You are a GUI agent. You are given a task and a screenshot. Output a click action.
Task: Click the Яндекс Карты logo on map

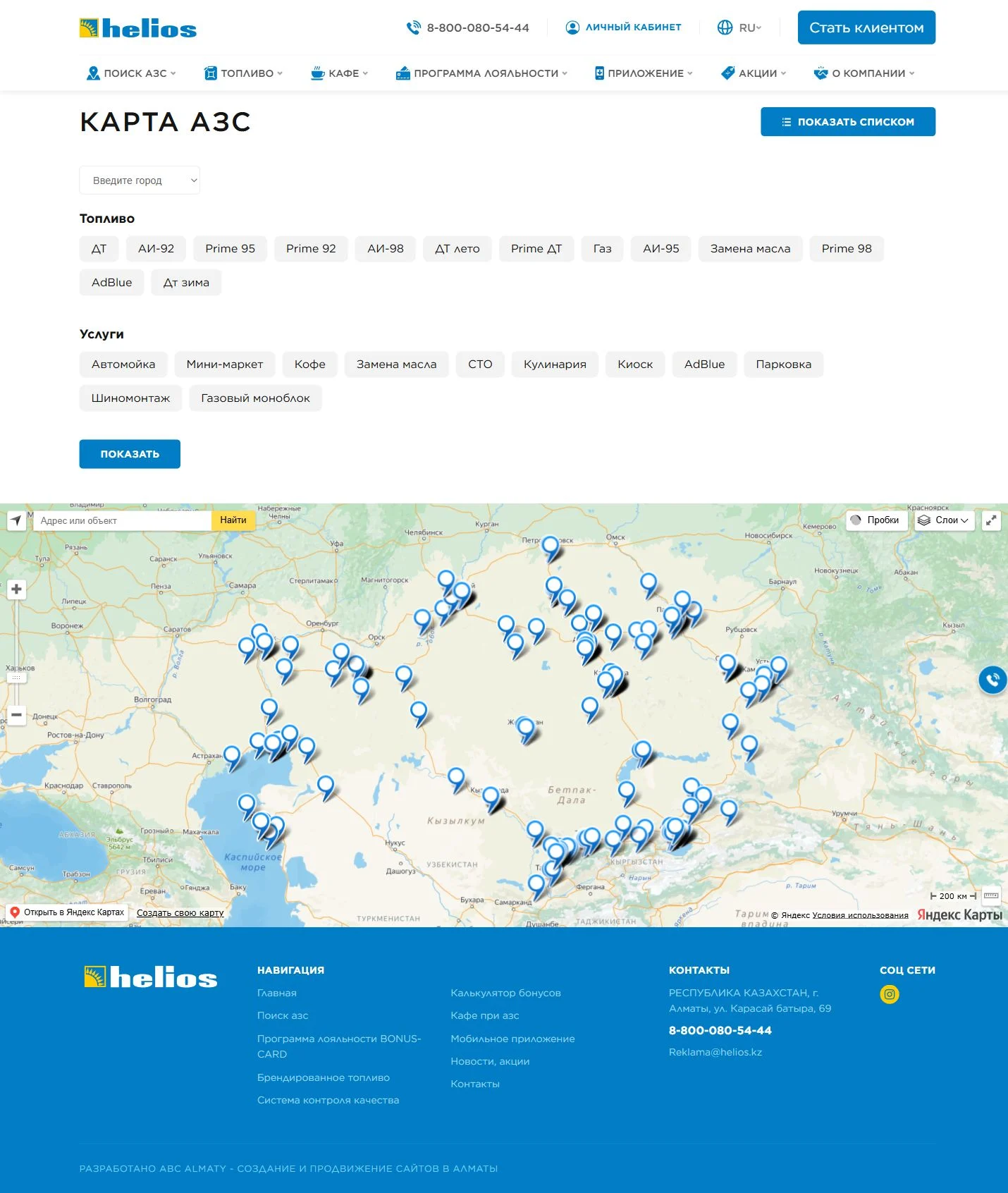pyautogui.click(x=959, y=914)
